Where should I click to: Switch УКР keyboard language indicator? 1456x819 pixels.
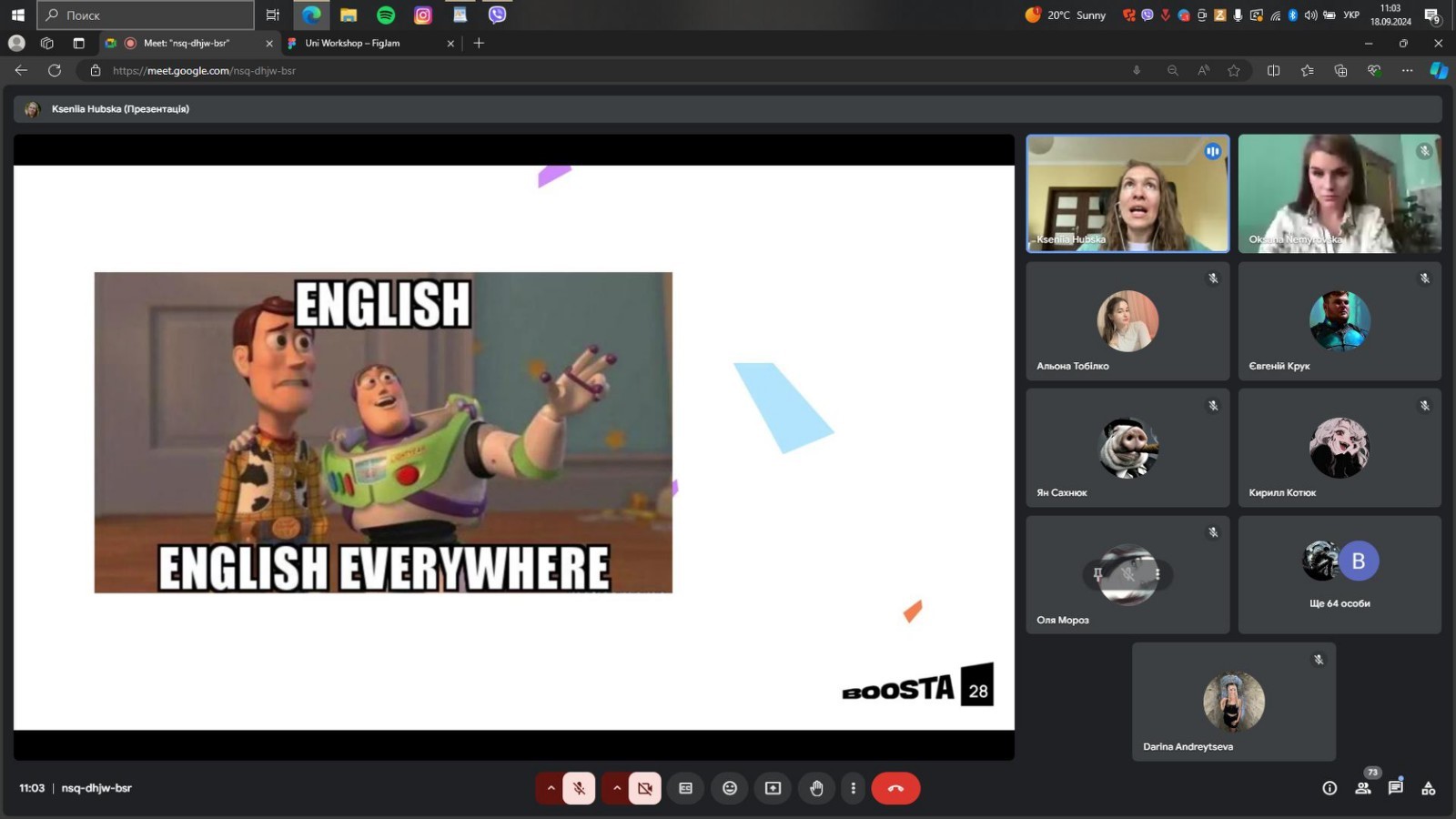click(1351, 15)
